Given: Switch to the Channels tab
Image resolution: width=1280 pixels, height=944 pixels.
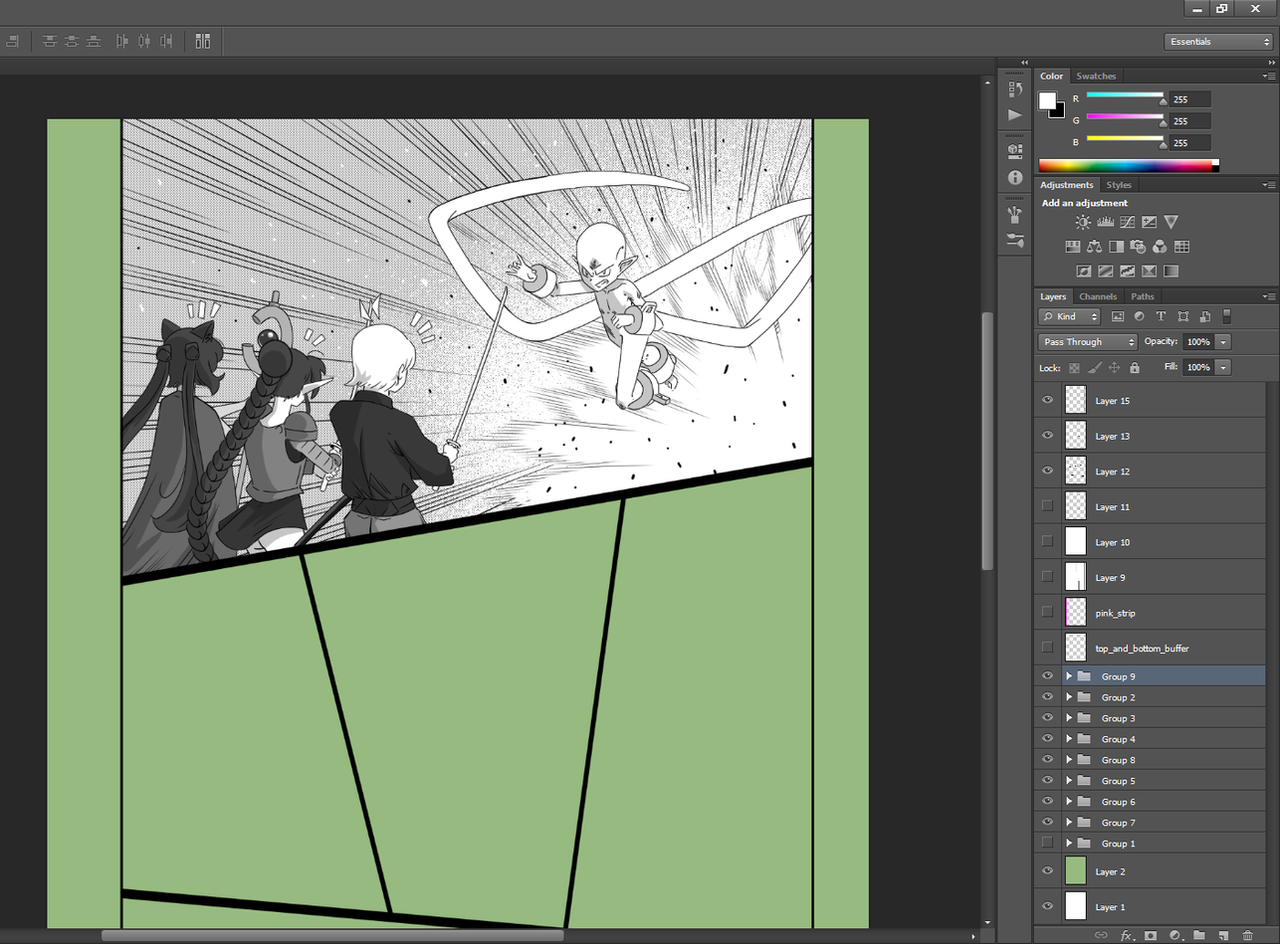Looking at the screenshot, I should tap(1097, 296).
